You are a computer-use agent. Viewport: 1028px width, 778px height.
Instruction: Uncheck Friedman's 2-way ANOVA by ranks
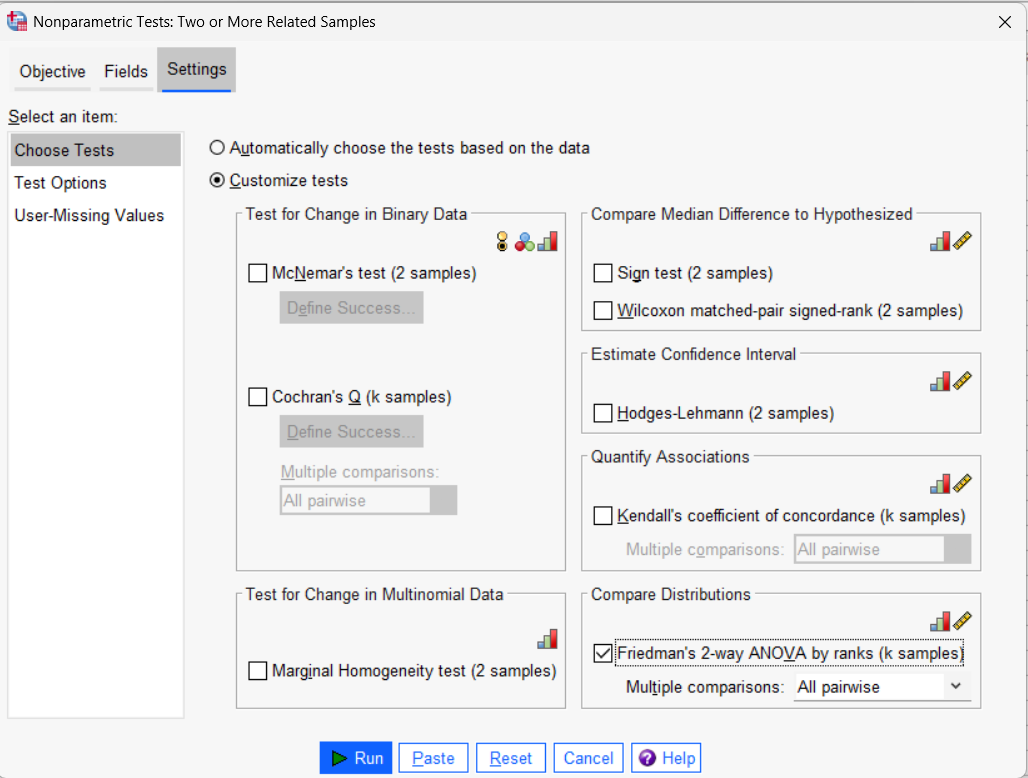click(x=603, y=653)
